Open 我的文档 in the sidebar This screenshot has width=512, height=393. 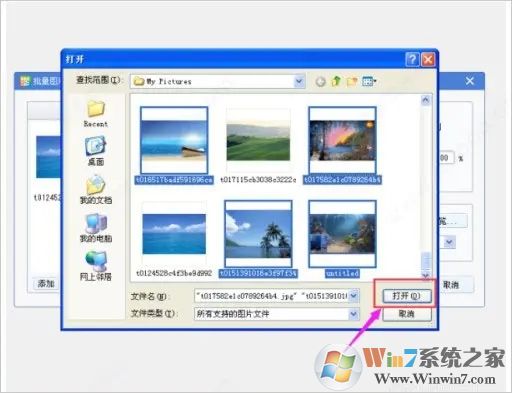tap(96, 190)
